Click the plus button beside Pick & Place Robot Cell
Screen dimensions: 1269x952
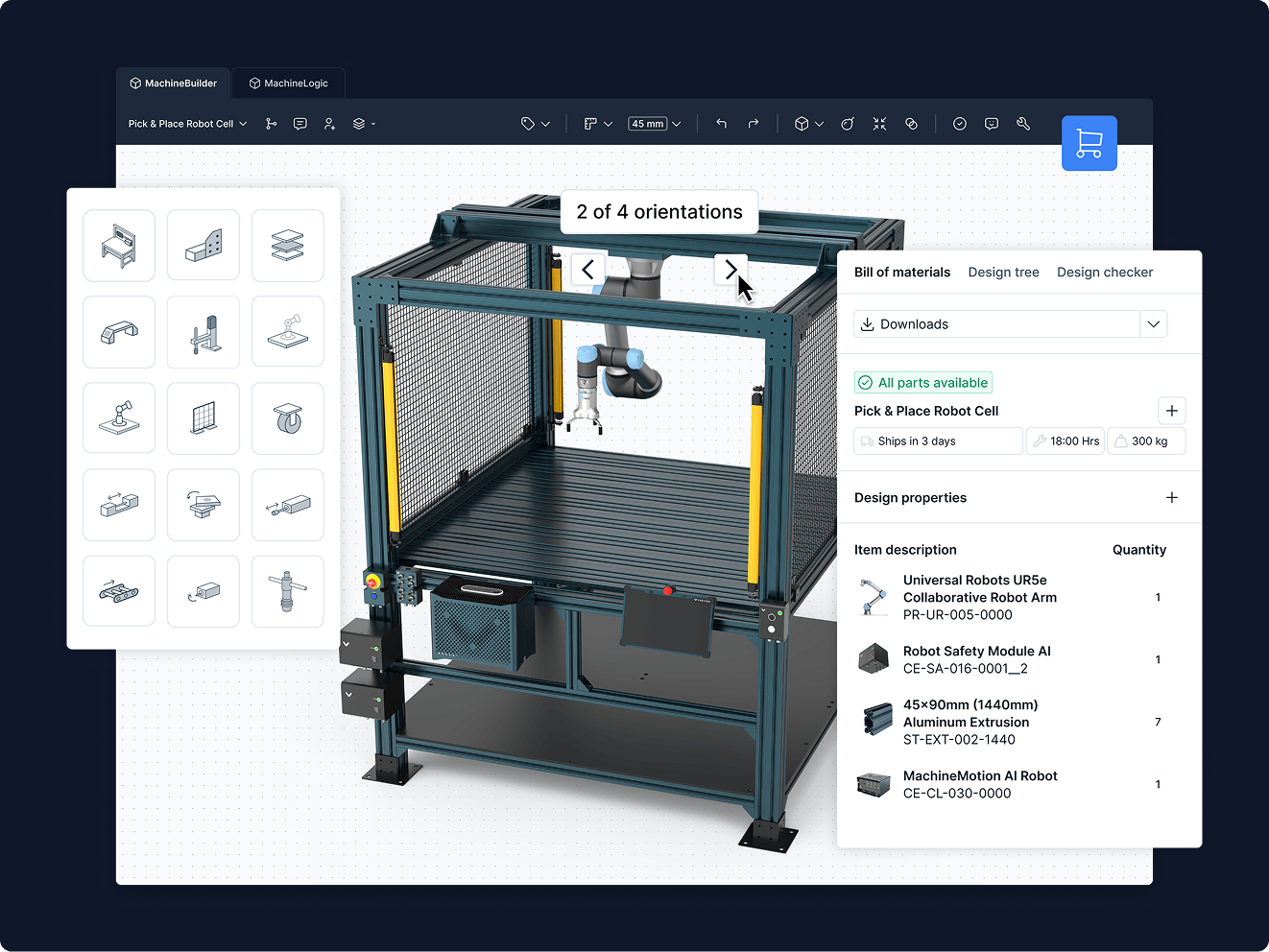[1172, 411]
